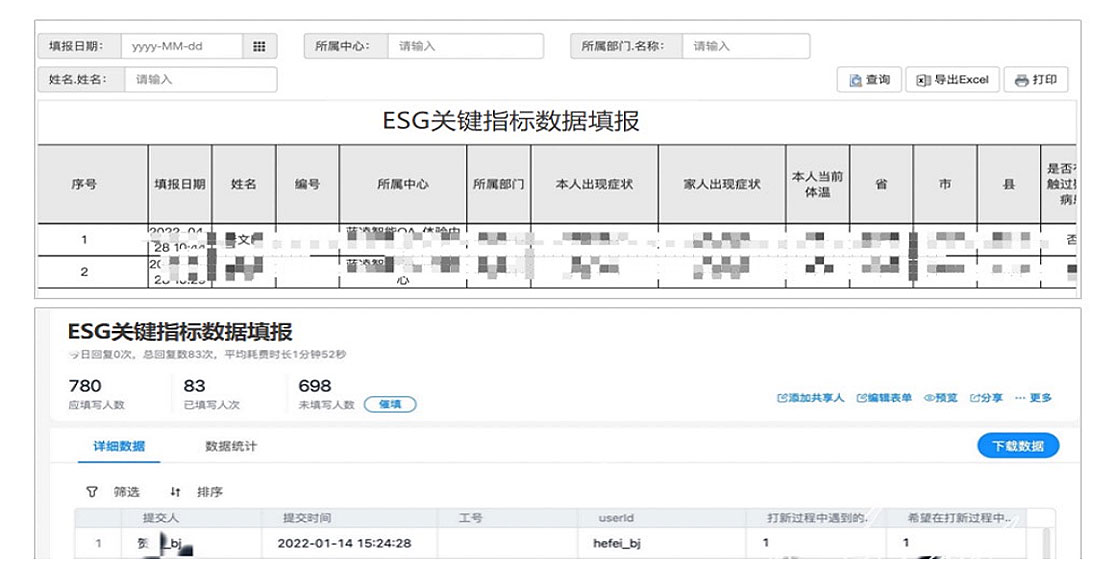1110x580 pixels.
Task: Click the 排序 sort icon
Action: pyautogui.click(x=176, y=492)
